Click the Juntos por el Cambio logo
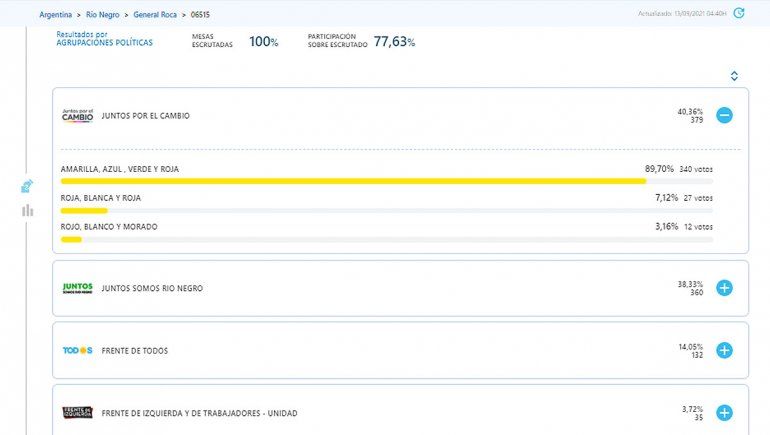The height and width of the screenshot is (435, 770). [77, 116]
